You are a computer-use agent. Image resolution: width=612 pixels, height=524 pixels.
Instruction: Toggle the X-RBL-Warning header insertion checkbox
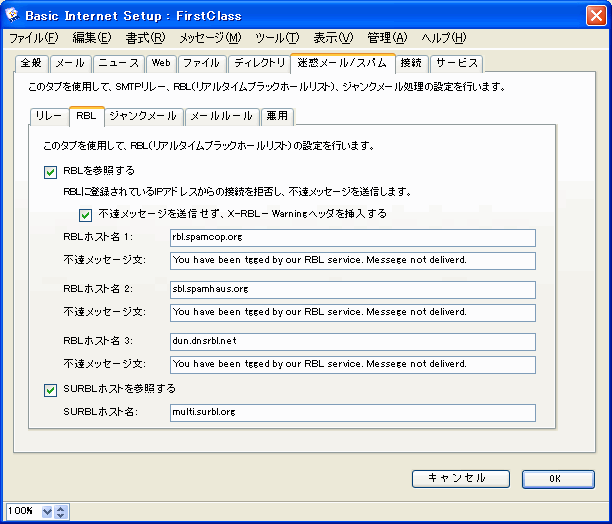click(85, 213)
